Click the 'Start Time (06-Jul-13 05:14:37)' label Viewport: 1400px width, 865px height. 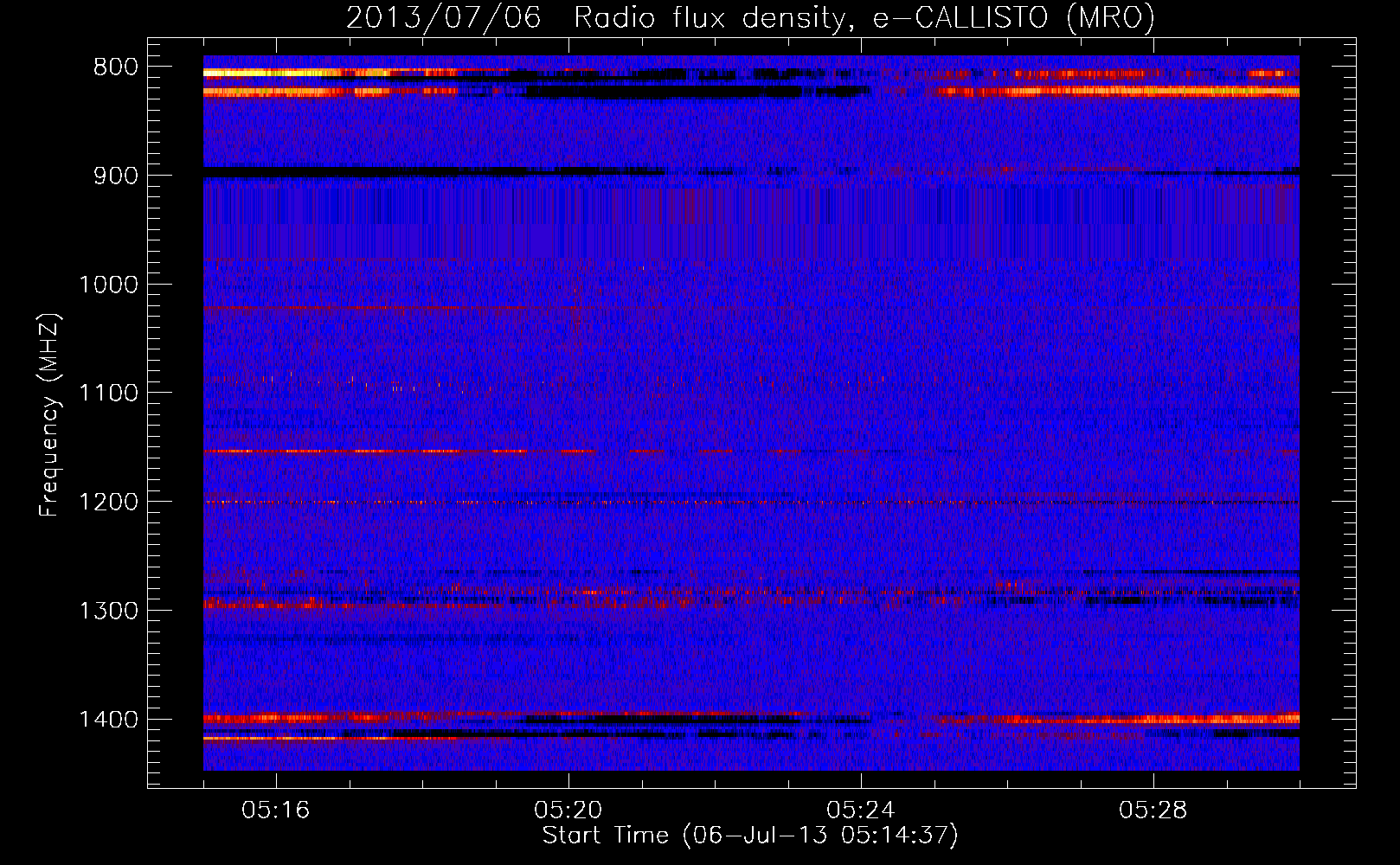(x=750, y=836)
